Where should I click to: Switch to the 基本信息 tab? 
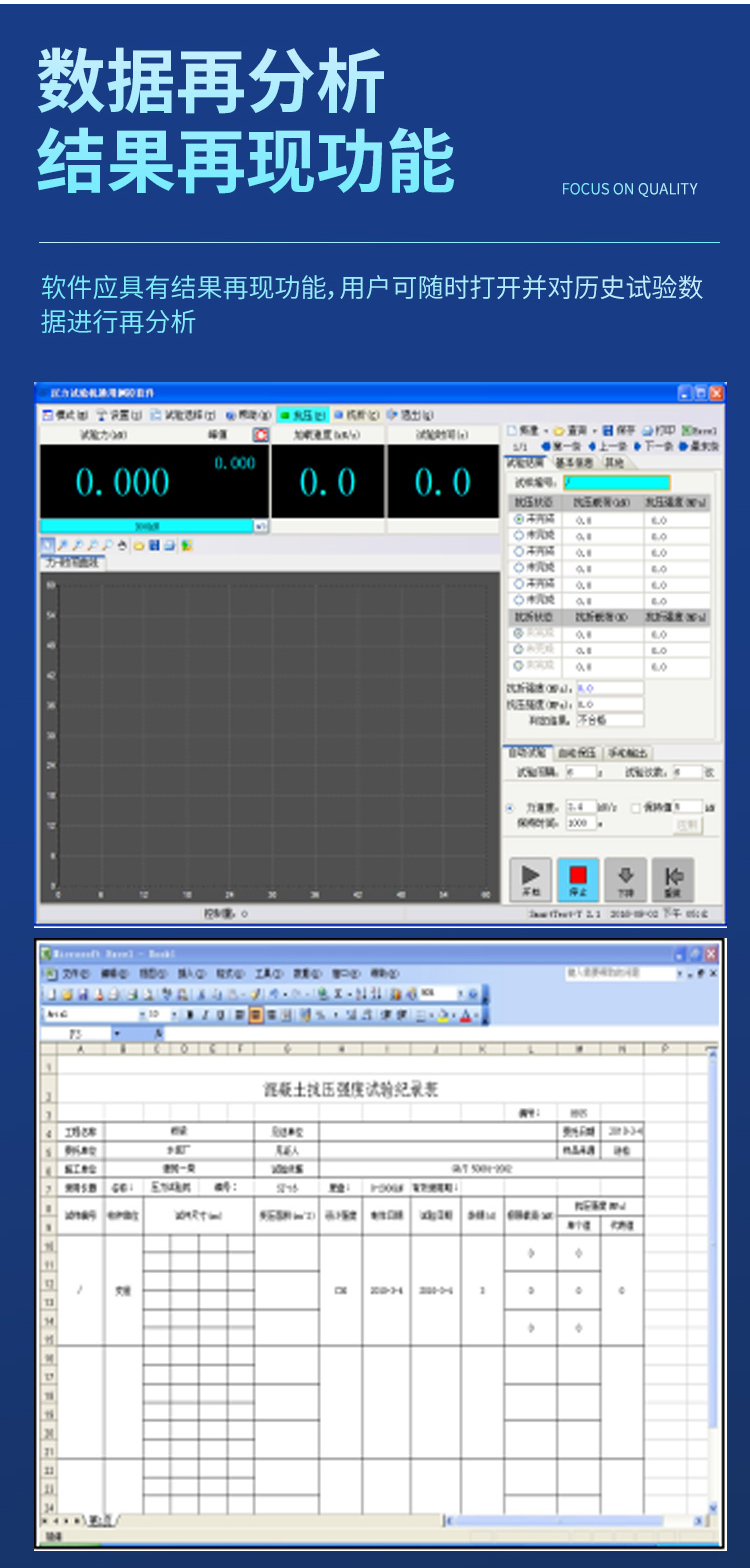pyautogui.click(x=574, y=463)
